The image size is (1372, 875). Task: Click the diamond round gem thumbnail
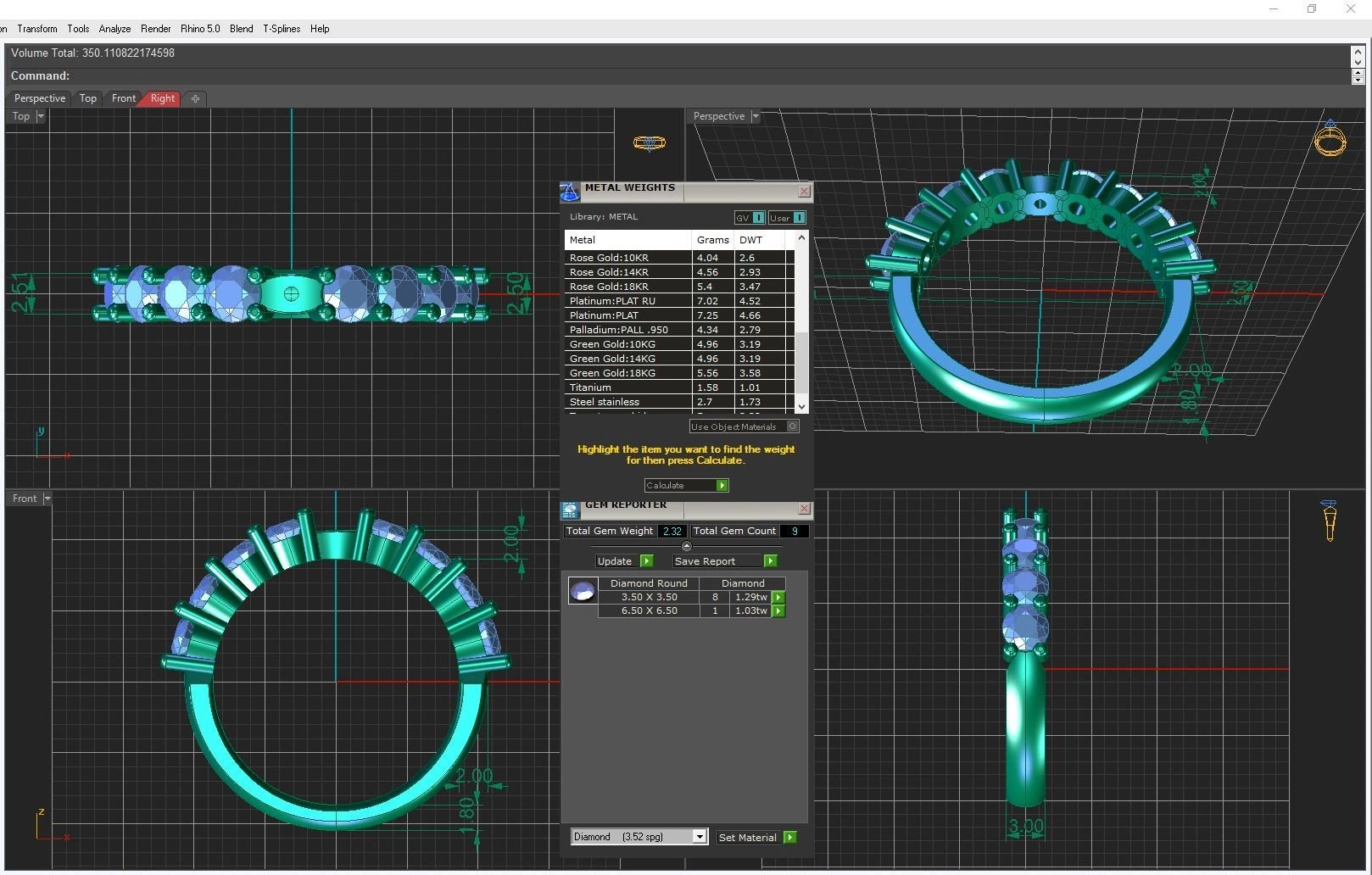tap(583, 591)
